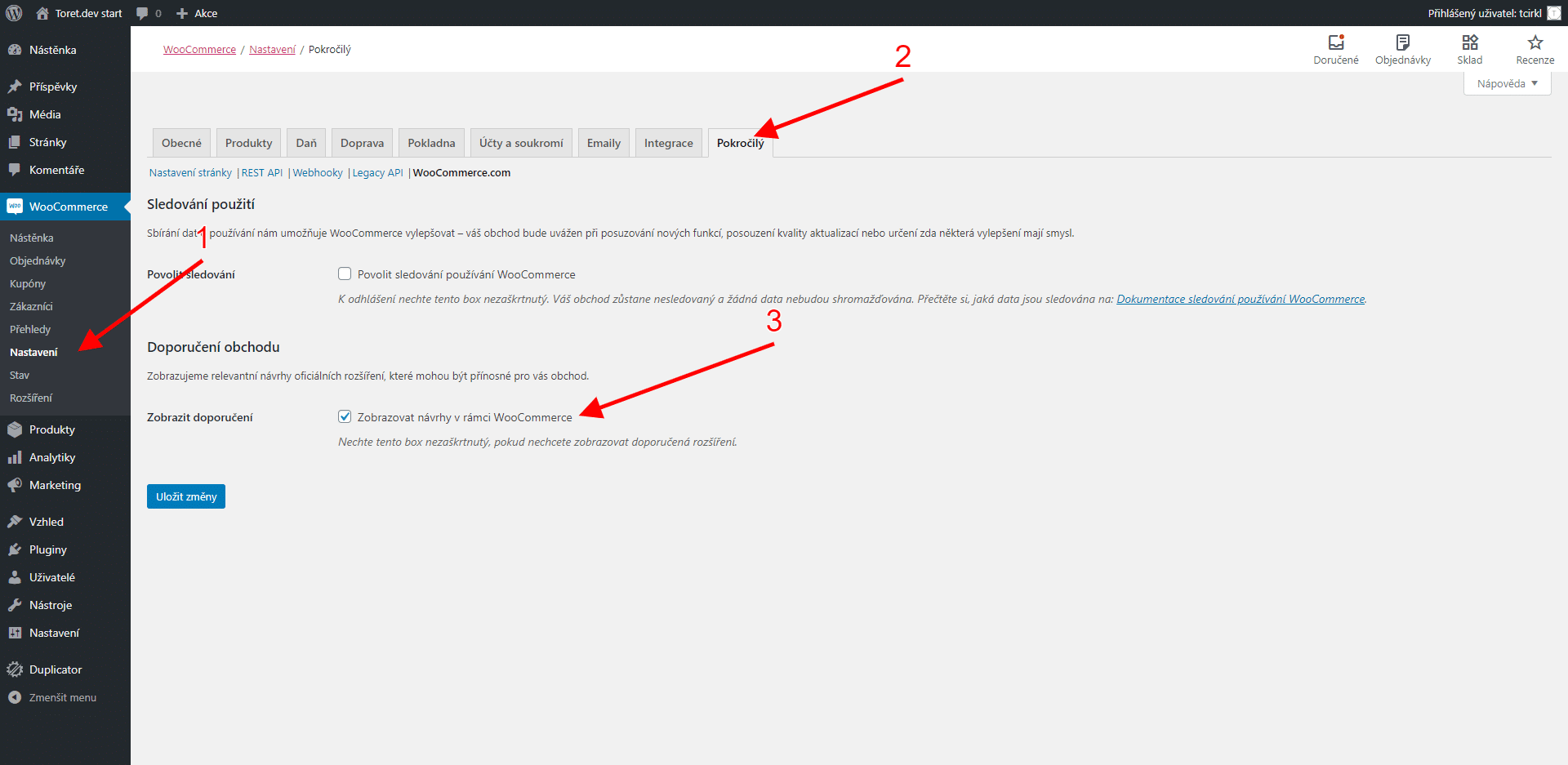Open the Integrace tab
Image resolution: width=1568 pixels, height=765 pixels.
pyautogui.click(x=668, y=143)
